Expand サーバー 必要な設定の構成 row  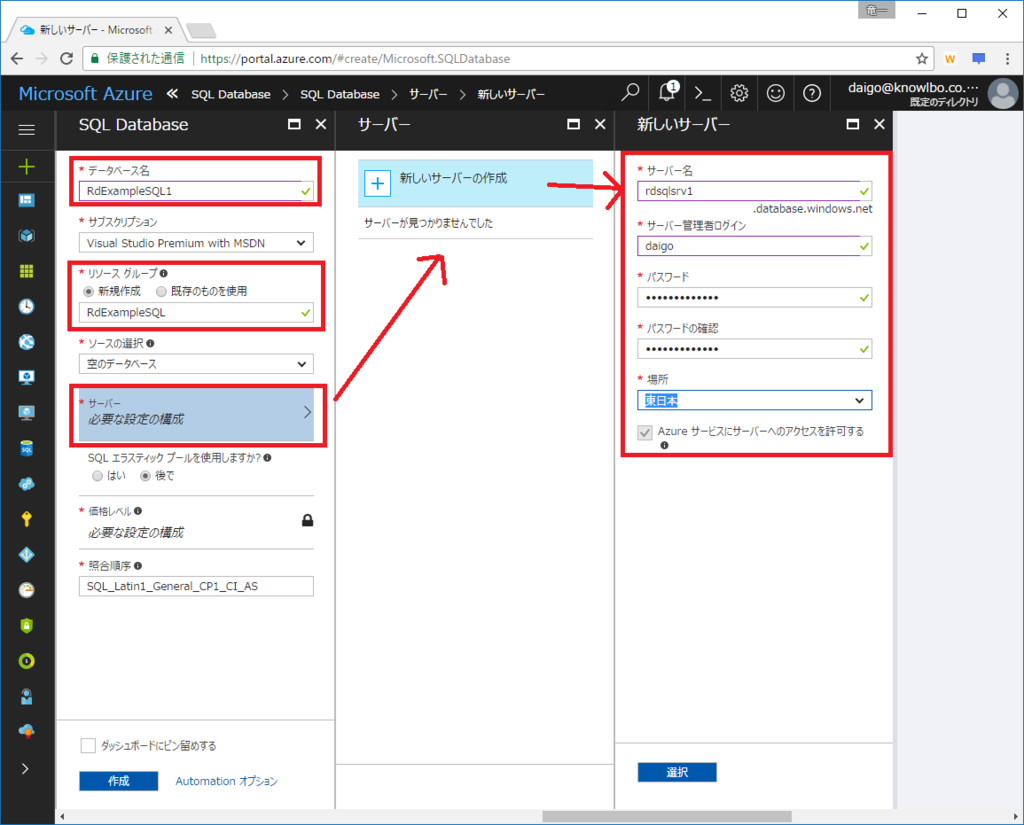(x=196, y=415)
